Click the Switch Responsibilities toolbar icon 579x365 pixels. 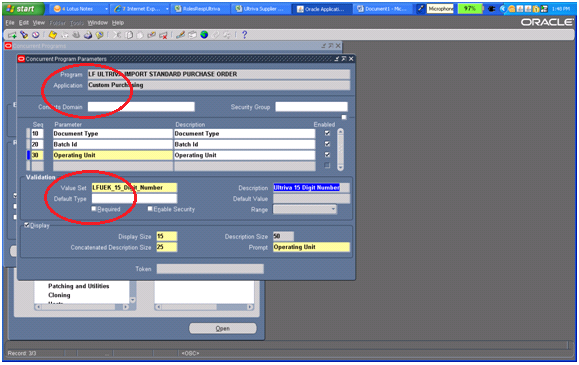[76, 35]
